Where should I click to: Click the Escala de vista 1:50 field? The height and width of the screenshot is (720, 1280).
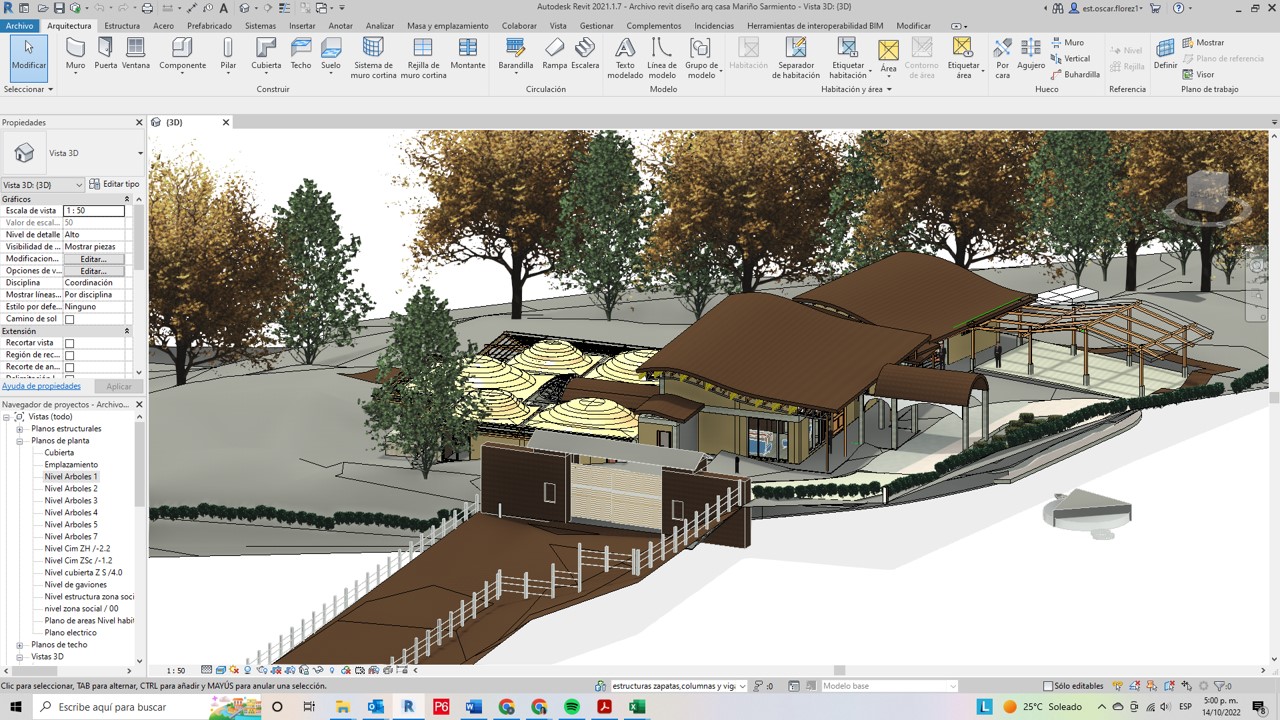94,211
